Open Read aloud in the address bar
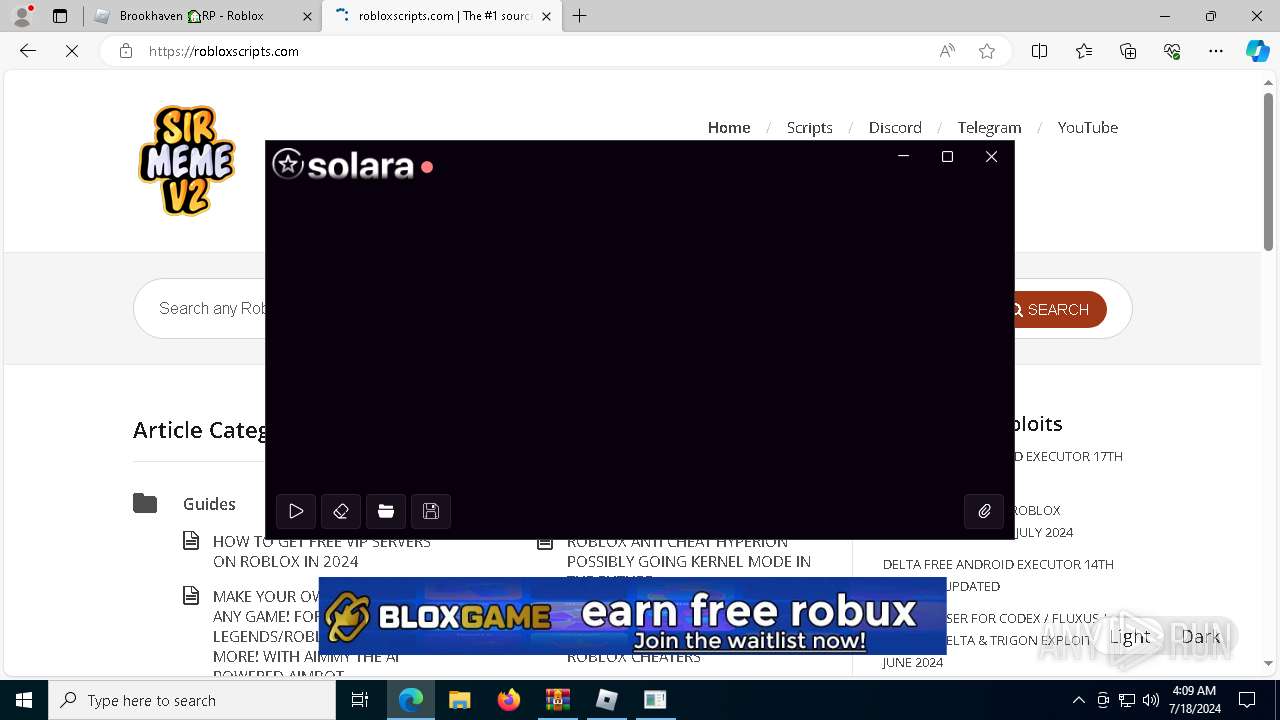Screen dimensions: 1280x720 pos(947,51)
